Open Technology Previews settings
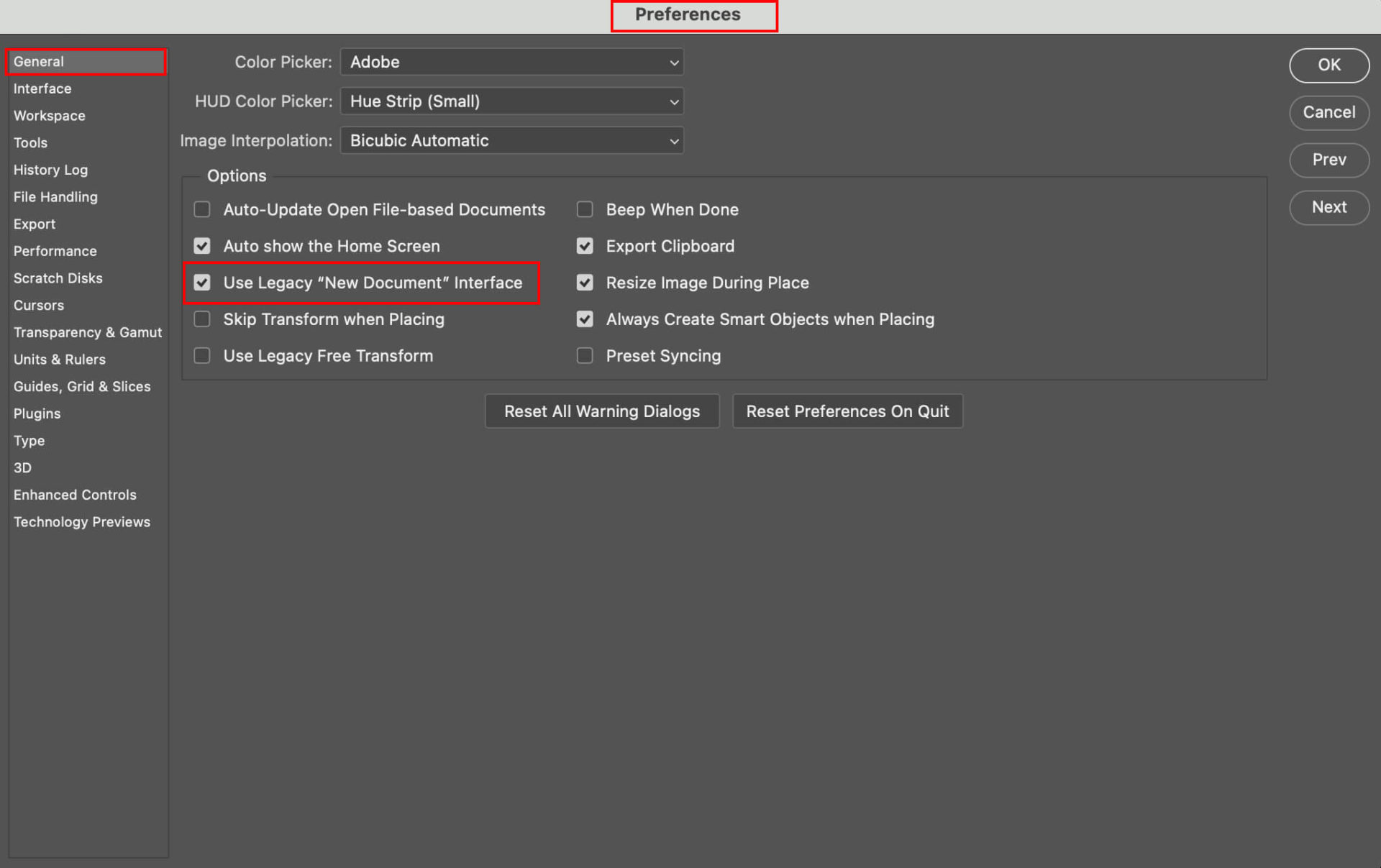 (81, 521)
